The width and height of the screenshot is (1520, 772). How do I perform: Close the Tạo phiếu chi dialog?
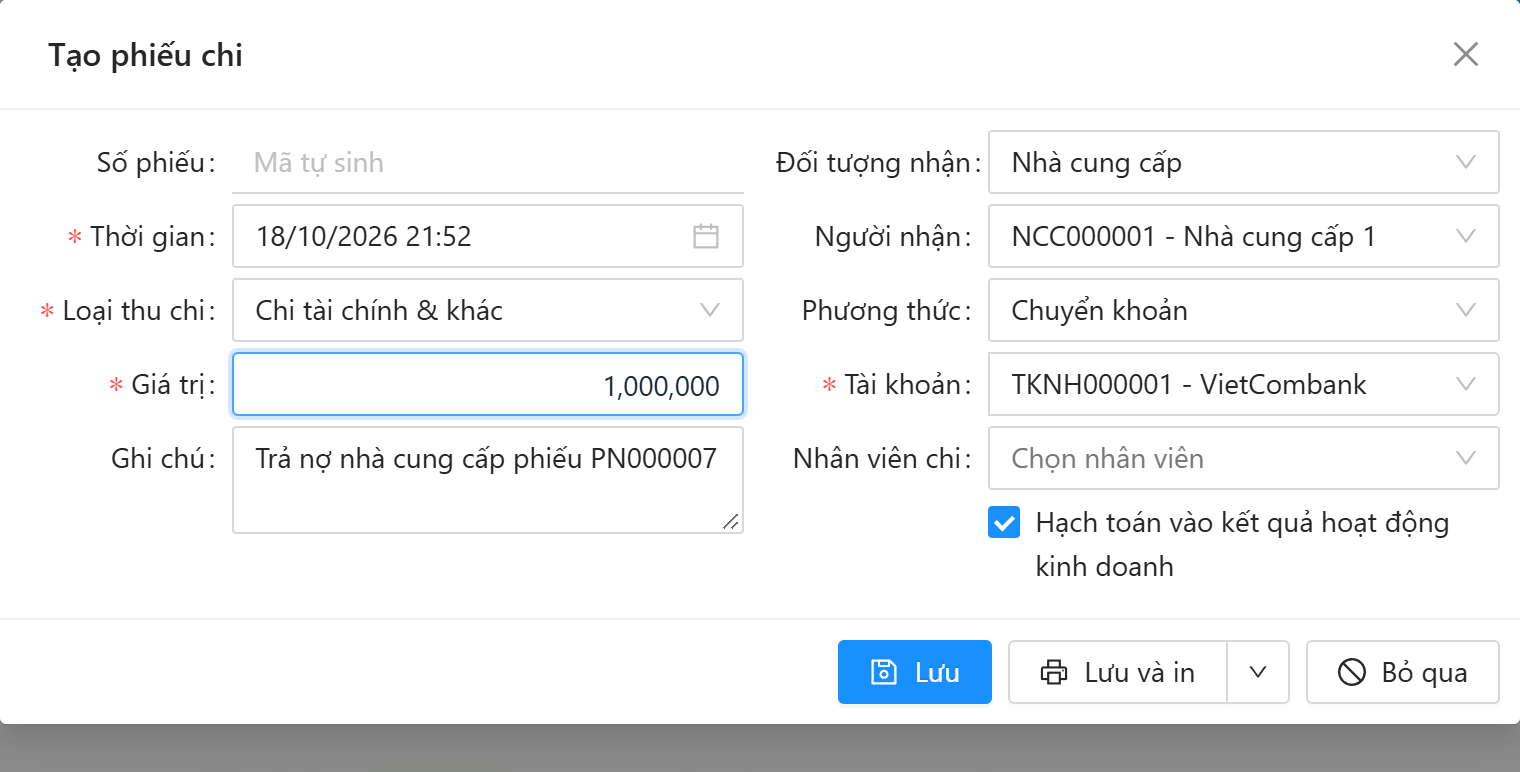click(1465, 54)
